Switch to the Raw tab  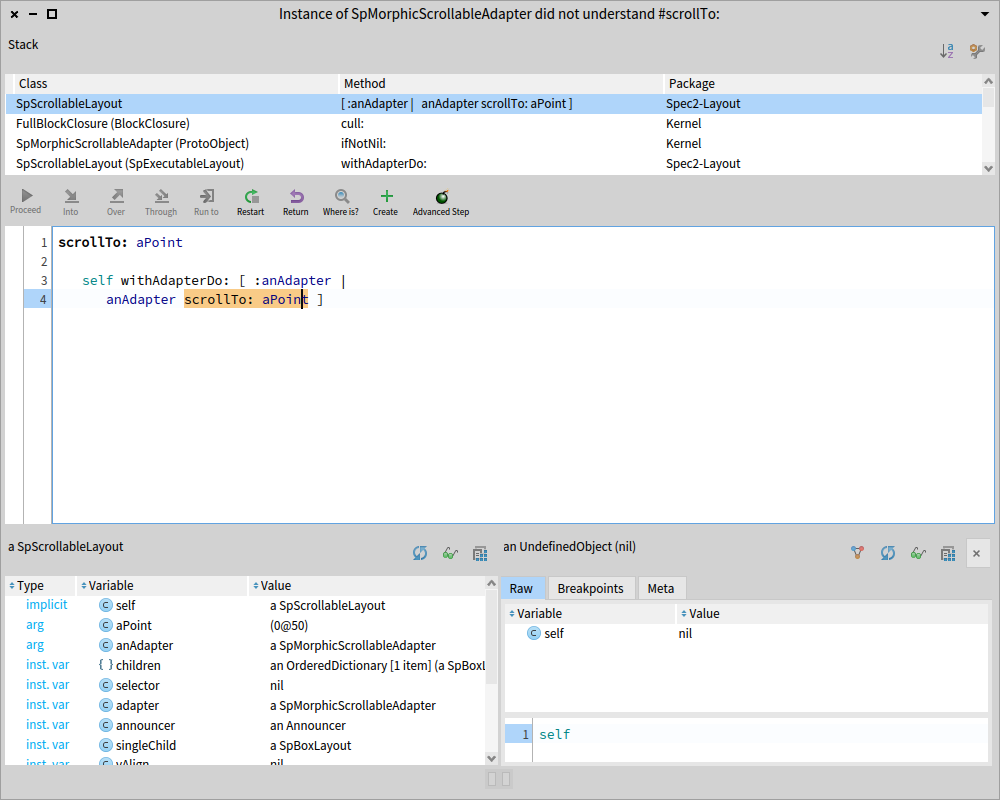[521, 588]
